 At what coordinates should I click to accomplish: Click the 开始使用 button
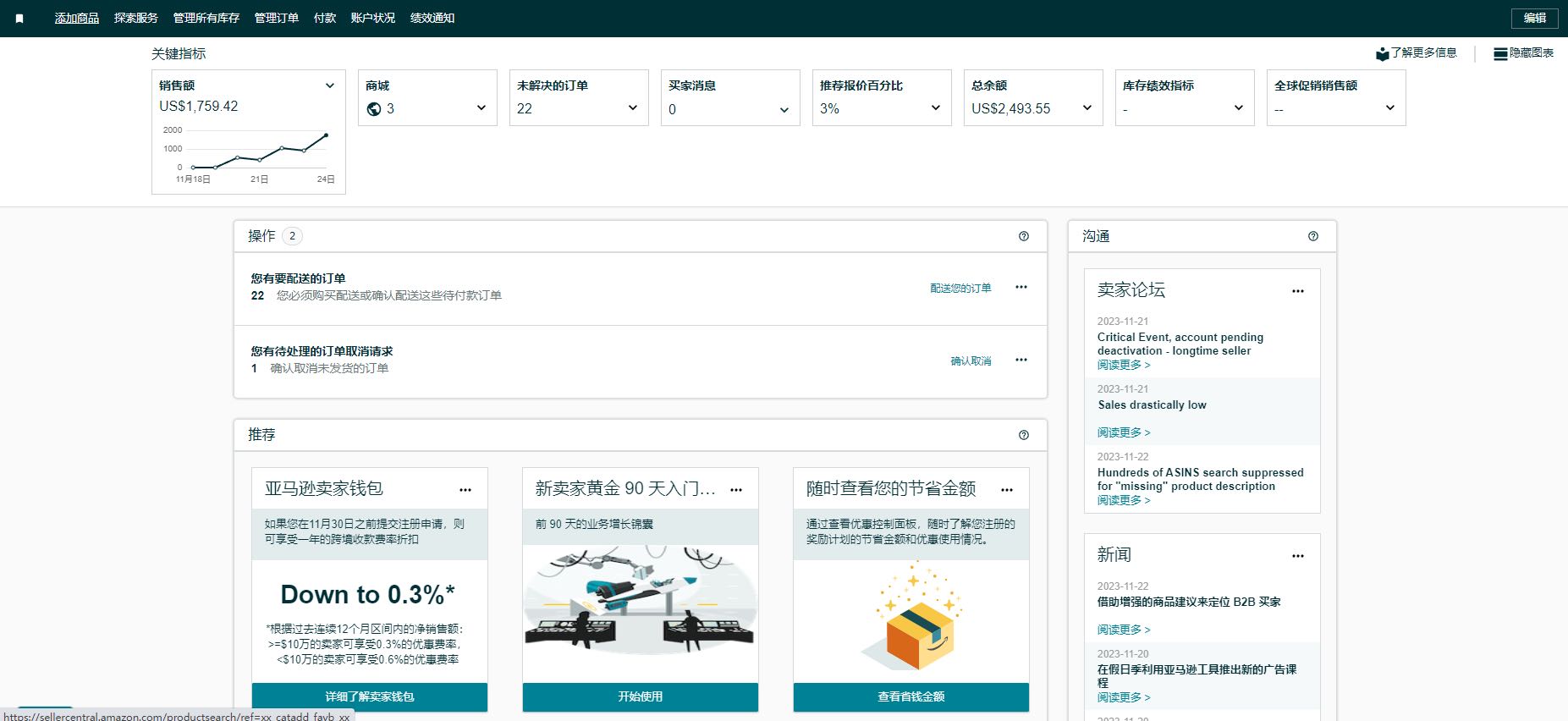point(641,697)
